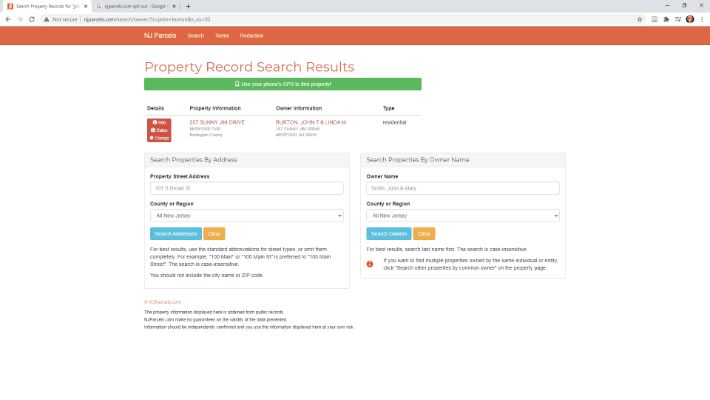Open Info for 257 Sunny Jim Drive

pyautogui.click(x=159, y=122)
